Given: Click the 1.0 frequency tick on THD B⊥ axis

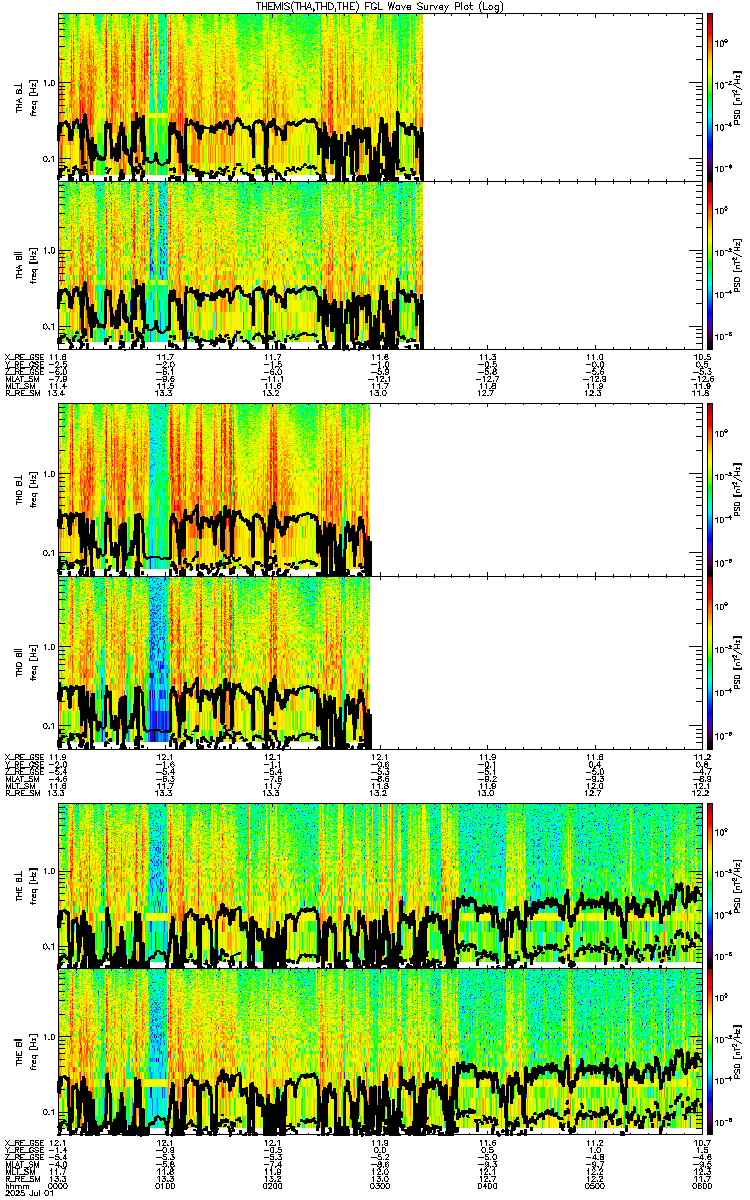Looking at the screenshot, I should click(x=49, y=474).
